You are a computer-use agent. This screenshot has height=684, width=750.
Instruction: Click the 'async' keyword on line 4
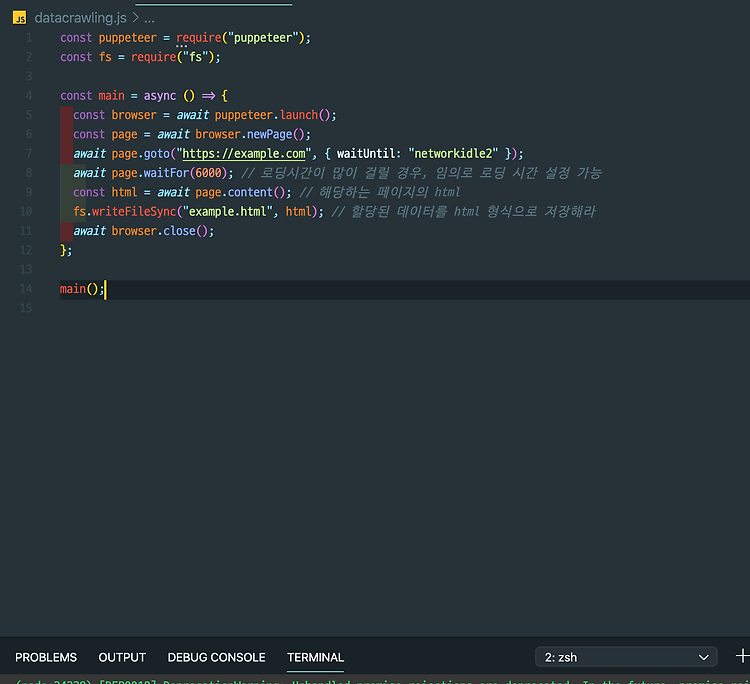(160, 96)
